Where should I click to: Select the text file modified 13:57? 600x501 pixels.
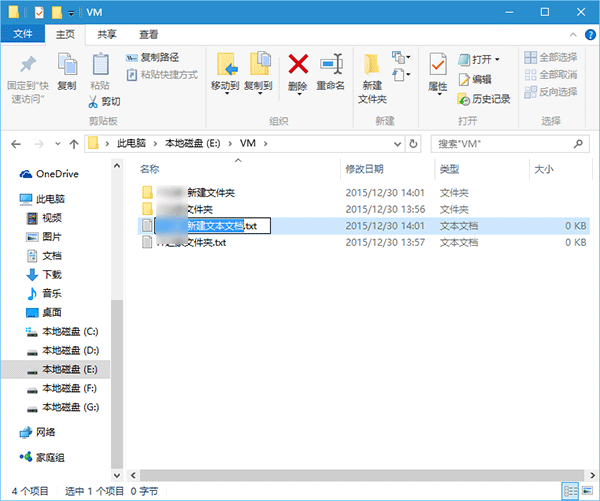364,243
